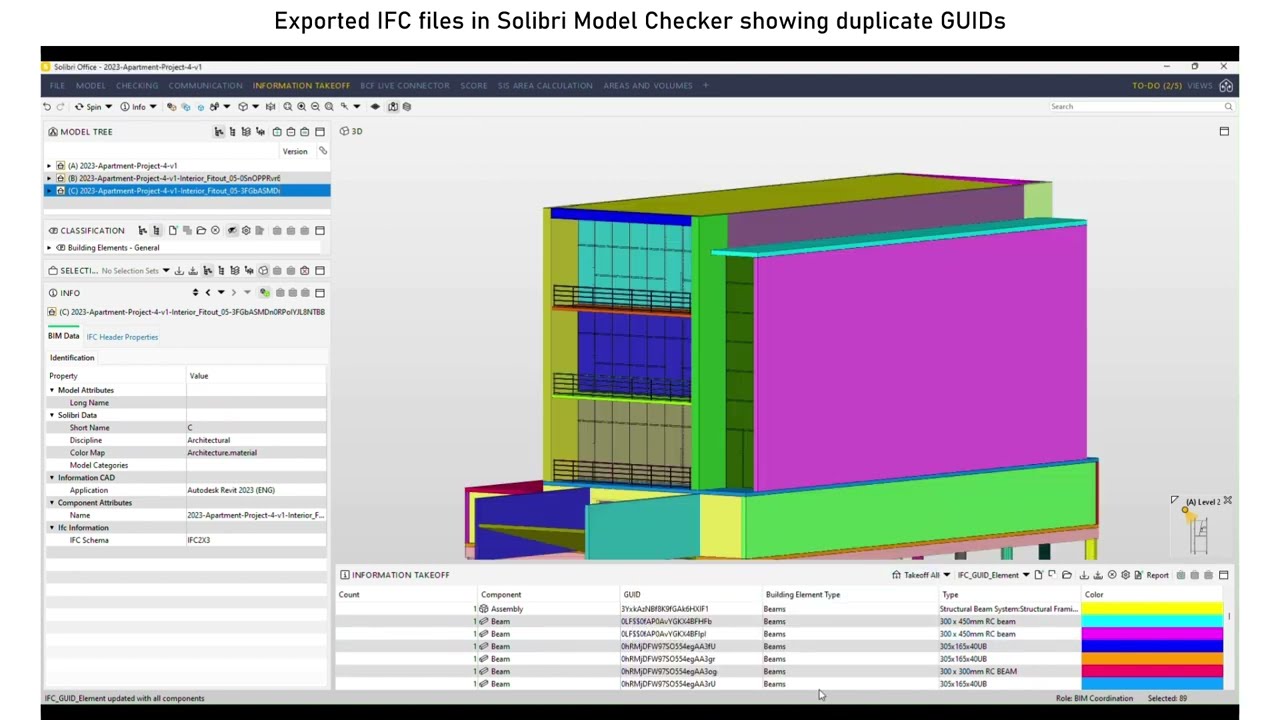Toggle second hierarchy icon in Classification header
The height and width of the screenshot is (720, 1280).
pos(156,231)
